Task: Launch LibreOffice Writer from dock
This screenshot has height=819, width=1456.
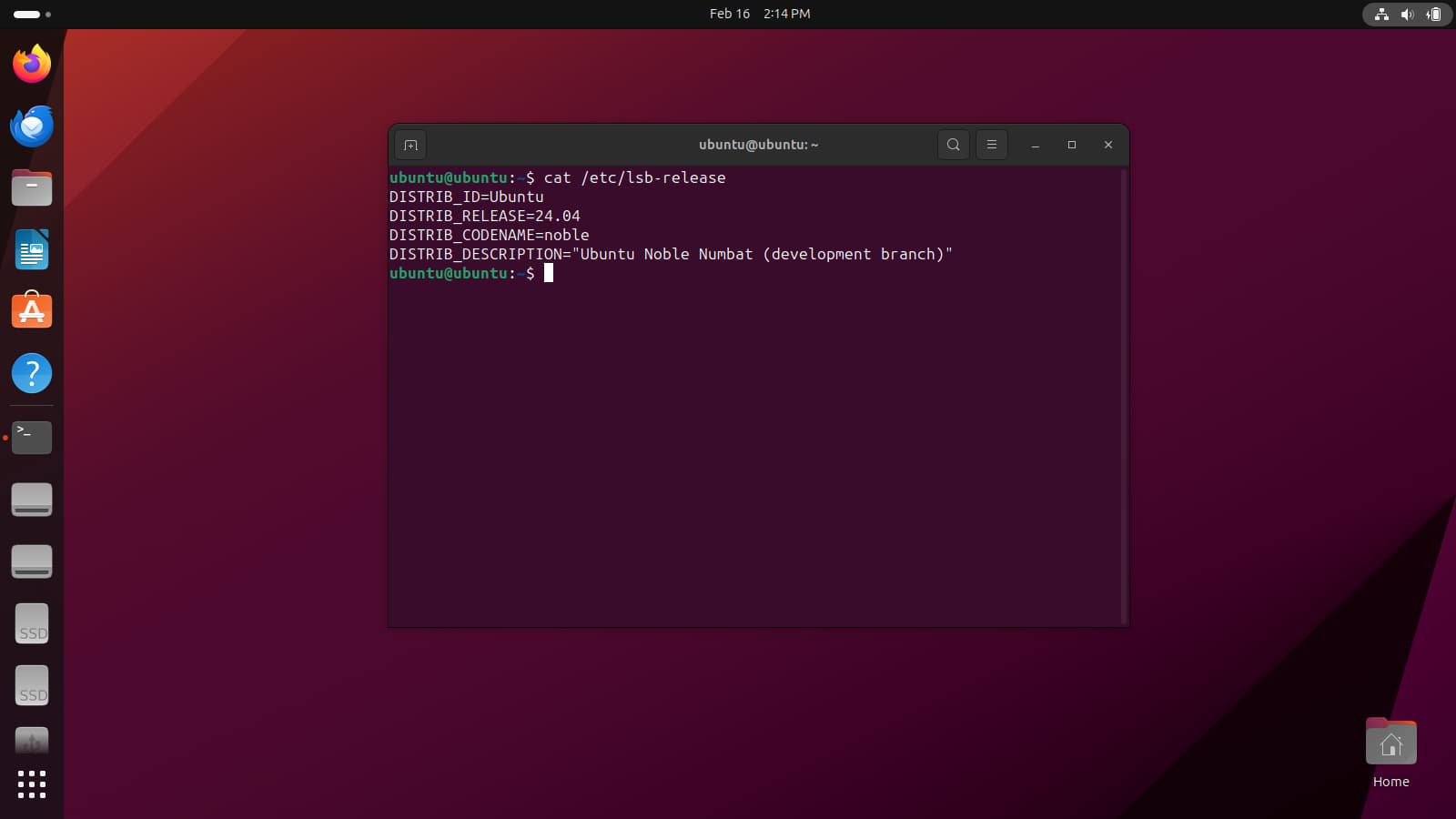Action: click(x=32, y=249)
